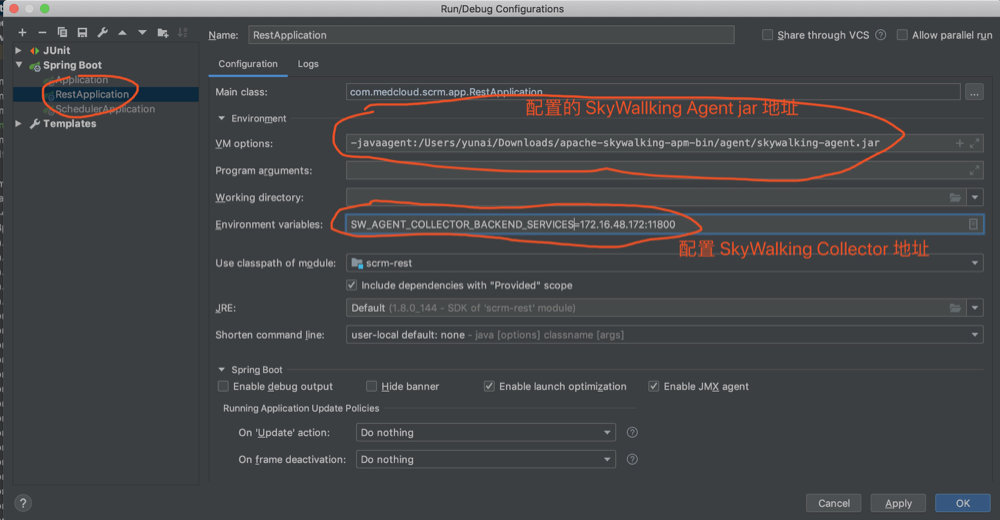Select SchedulerApplication in the configuration tree
The width and height of the screenshot is (1000, 520).
[x=105, y=109]
